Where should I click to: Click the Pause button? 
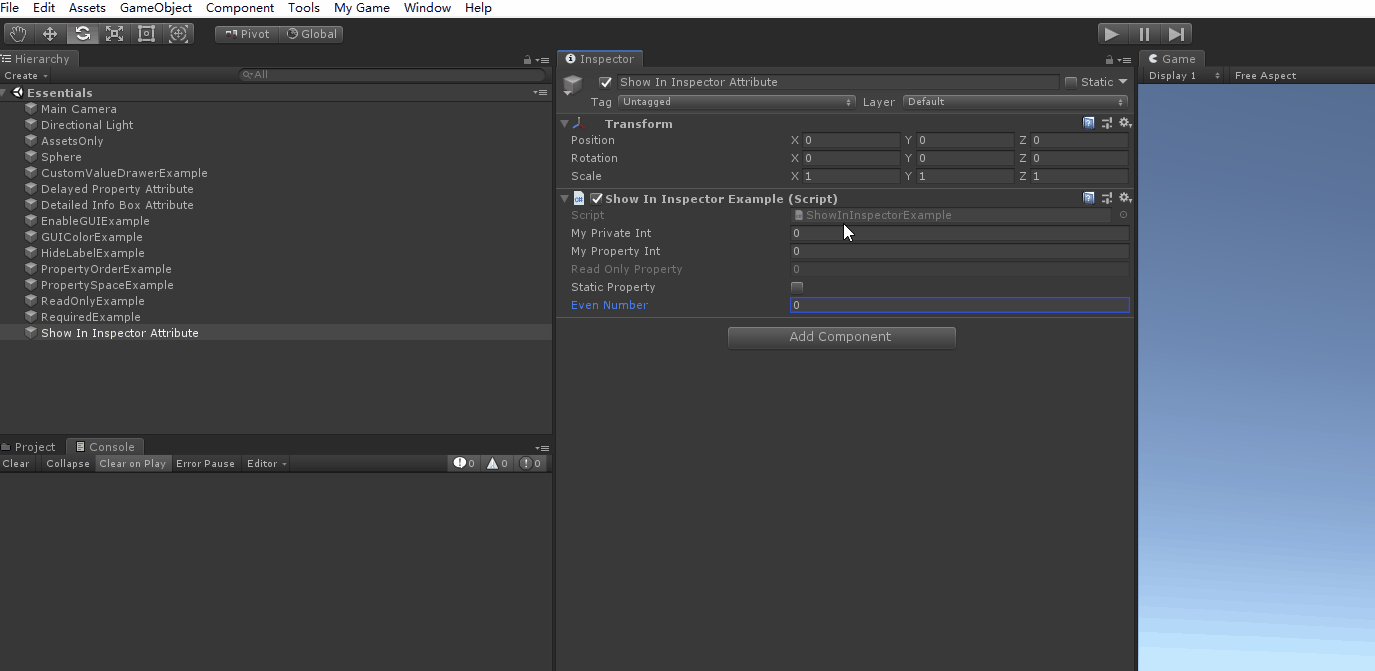pos(1144,34)
